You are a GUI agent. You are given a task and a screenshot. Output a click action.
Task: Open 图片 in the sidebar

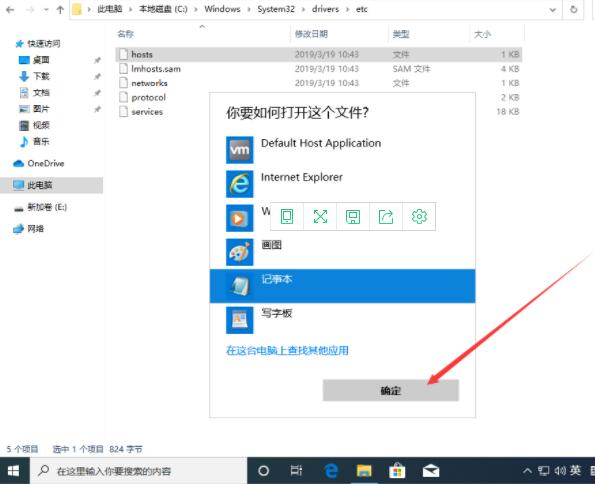click(x=34, y=109)
